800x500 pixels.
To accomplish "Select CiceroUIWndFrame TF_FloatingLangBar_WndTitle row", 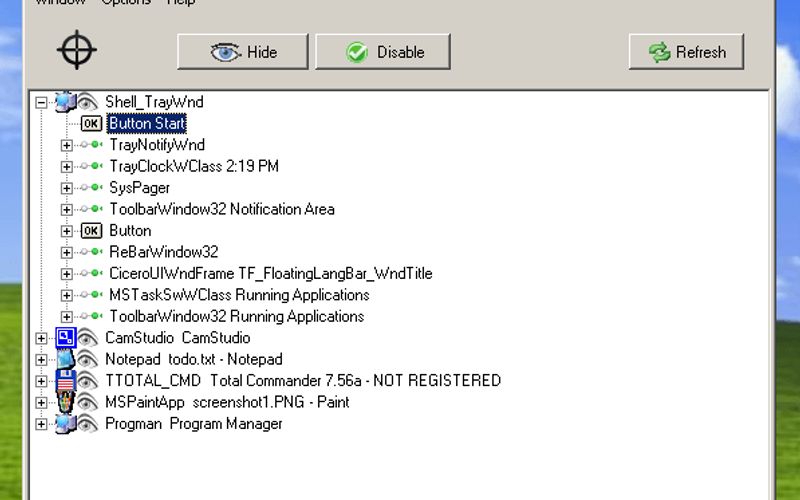I will [x=270, y=273].
